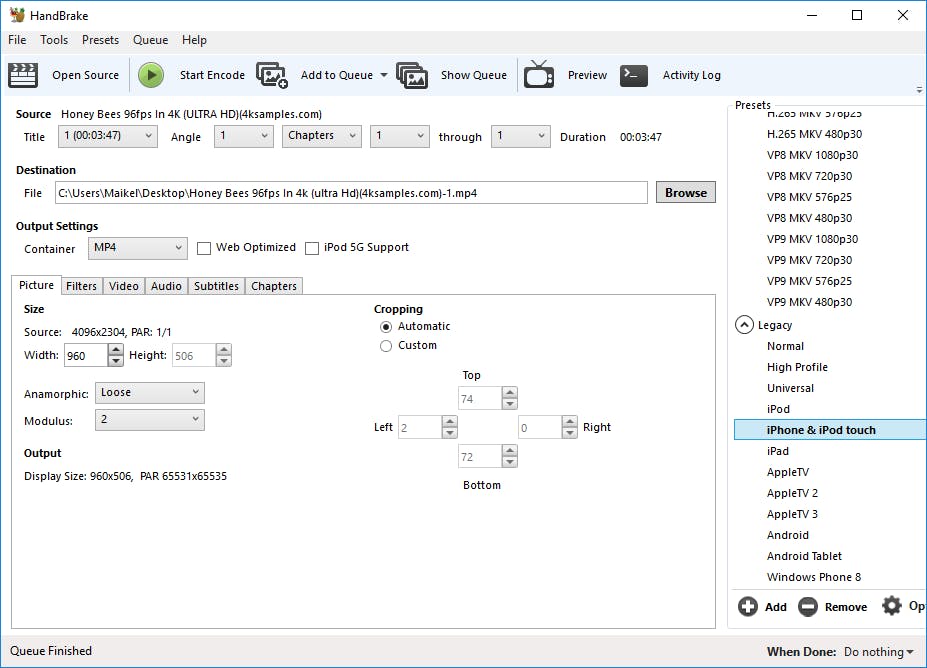Click the Open Source label
The image size is (927, 668).
pyautogui.click(x=85, y=75)
